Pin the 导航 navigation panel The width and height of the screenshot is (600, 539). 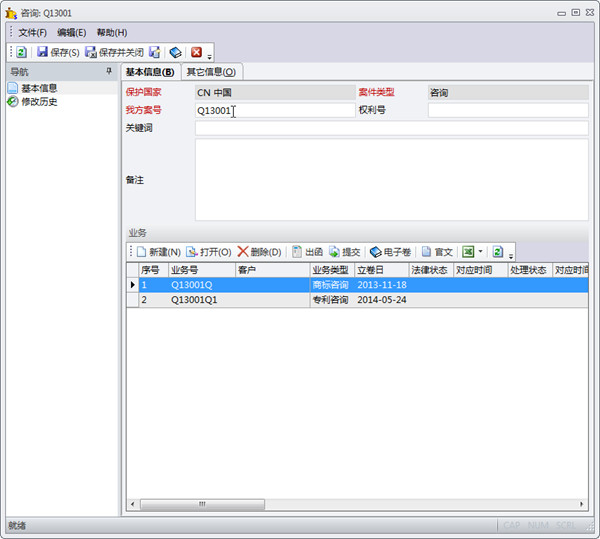coord(109,71)
